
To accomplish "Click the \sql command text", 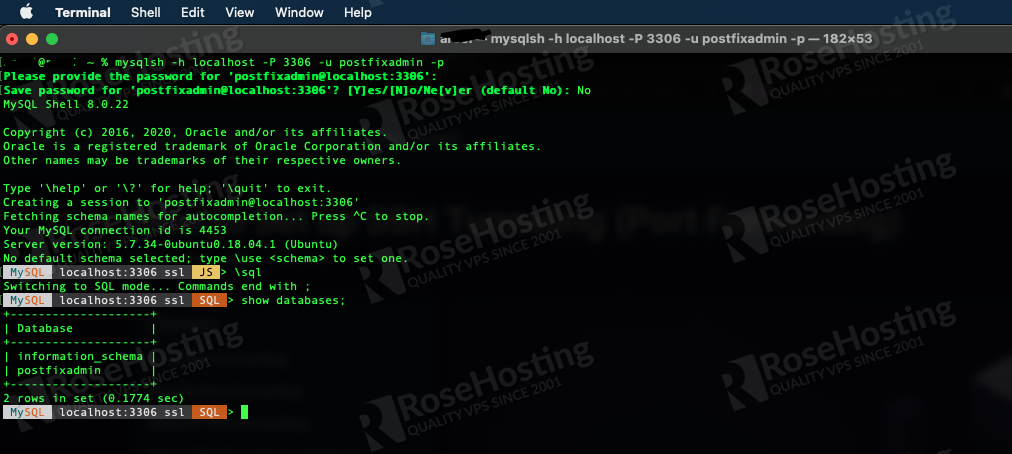I will (x=248, y=273).
